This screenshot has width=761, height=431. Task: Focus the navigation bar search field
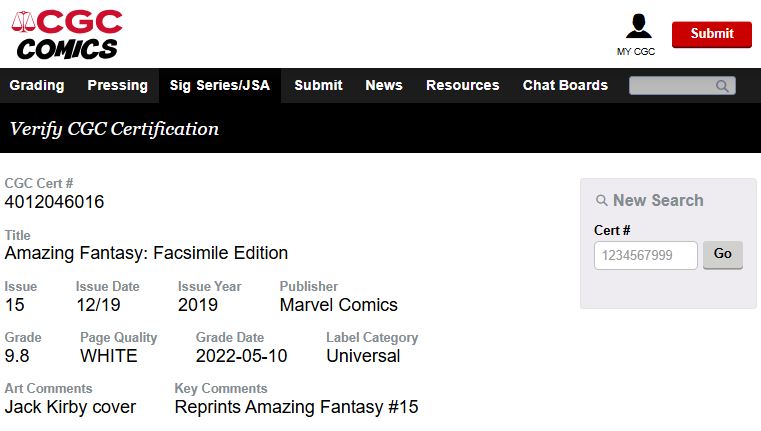tap(671, 86)
